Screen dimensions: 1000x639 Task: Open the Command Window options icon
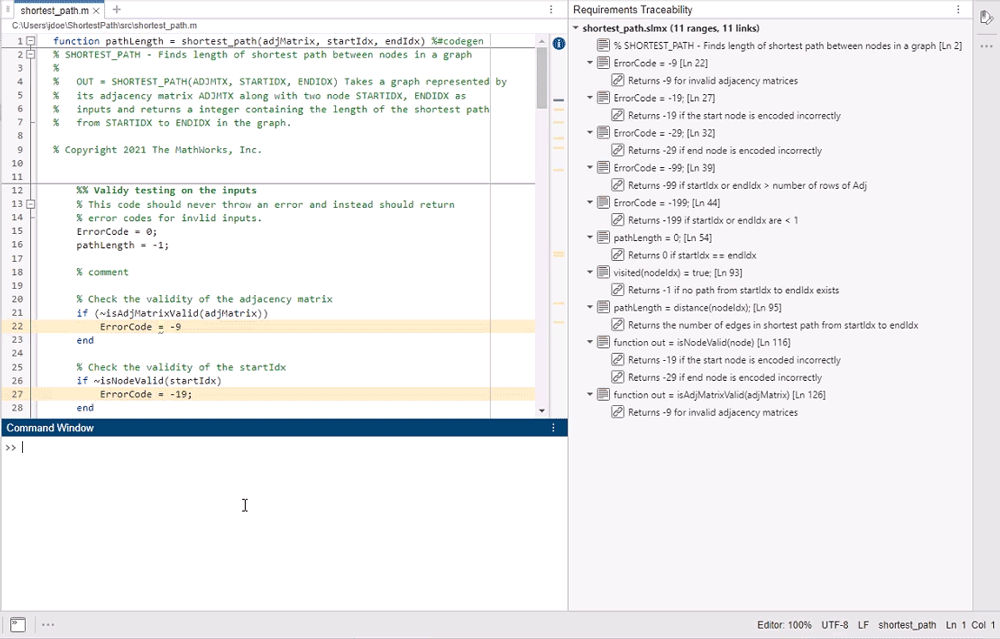[x=553, y=427]
